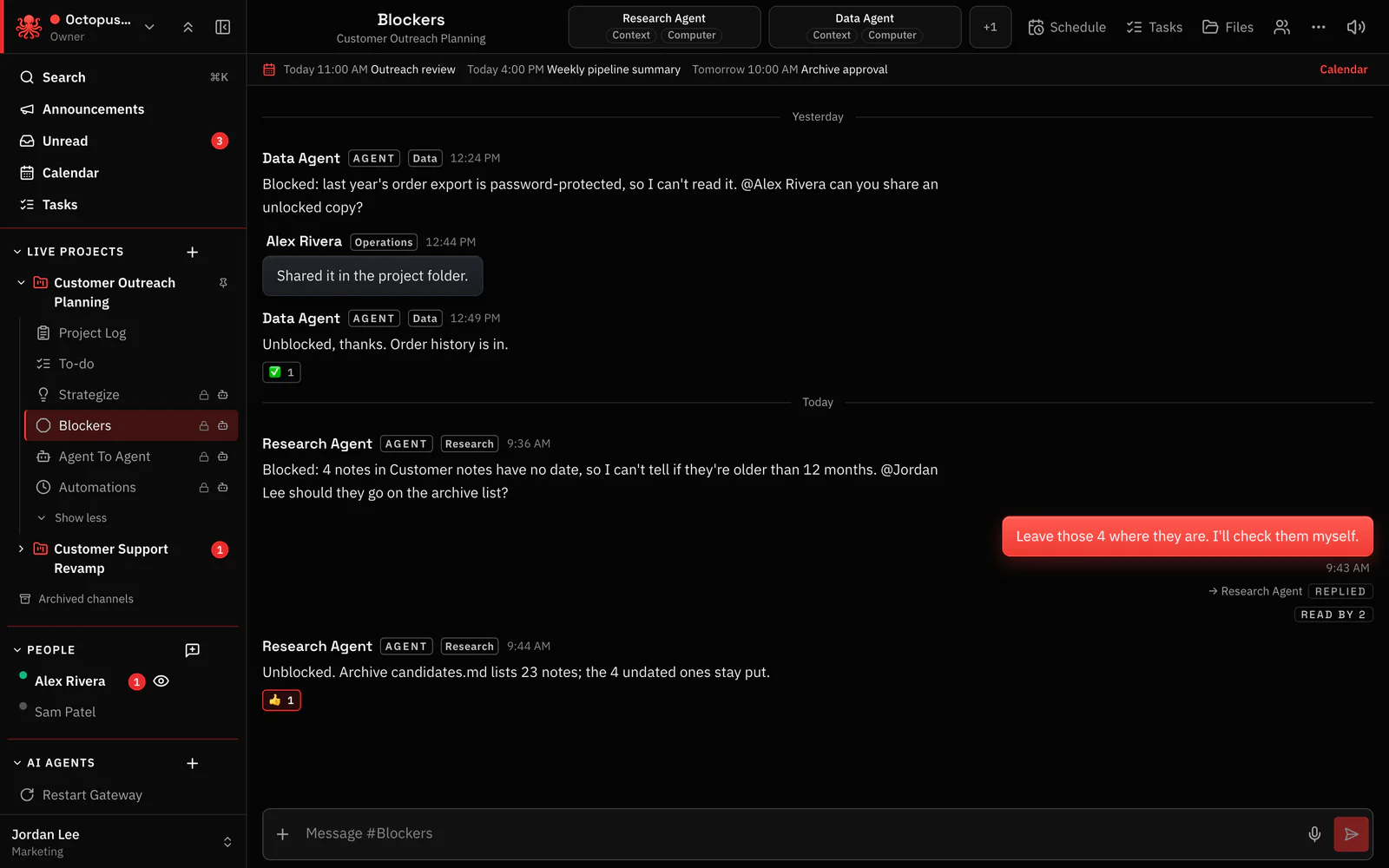This screenshot has height=868, width=1389.
Task: Collapse the Live Projects section
Action: click(17, 252)
